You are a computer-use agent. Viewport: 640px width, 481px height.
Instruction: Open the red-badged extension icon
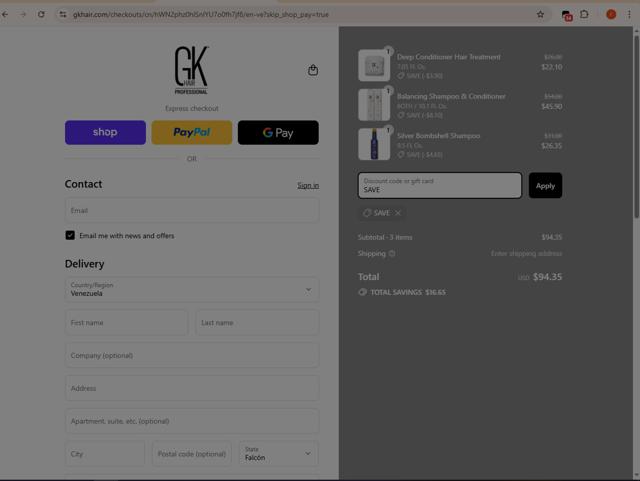click(567, 15)
